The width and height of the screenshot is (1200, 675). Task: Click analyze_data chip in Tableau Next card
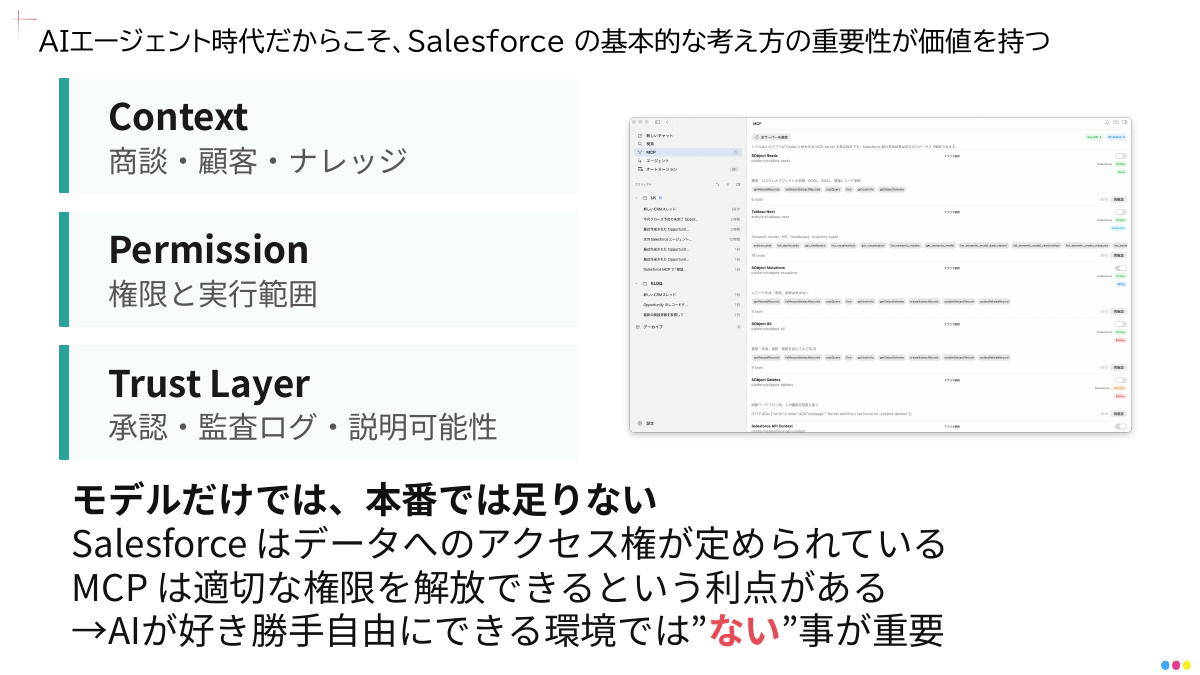pyautogui.click(x=763, y=245)
